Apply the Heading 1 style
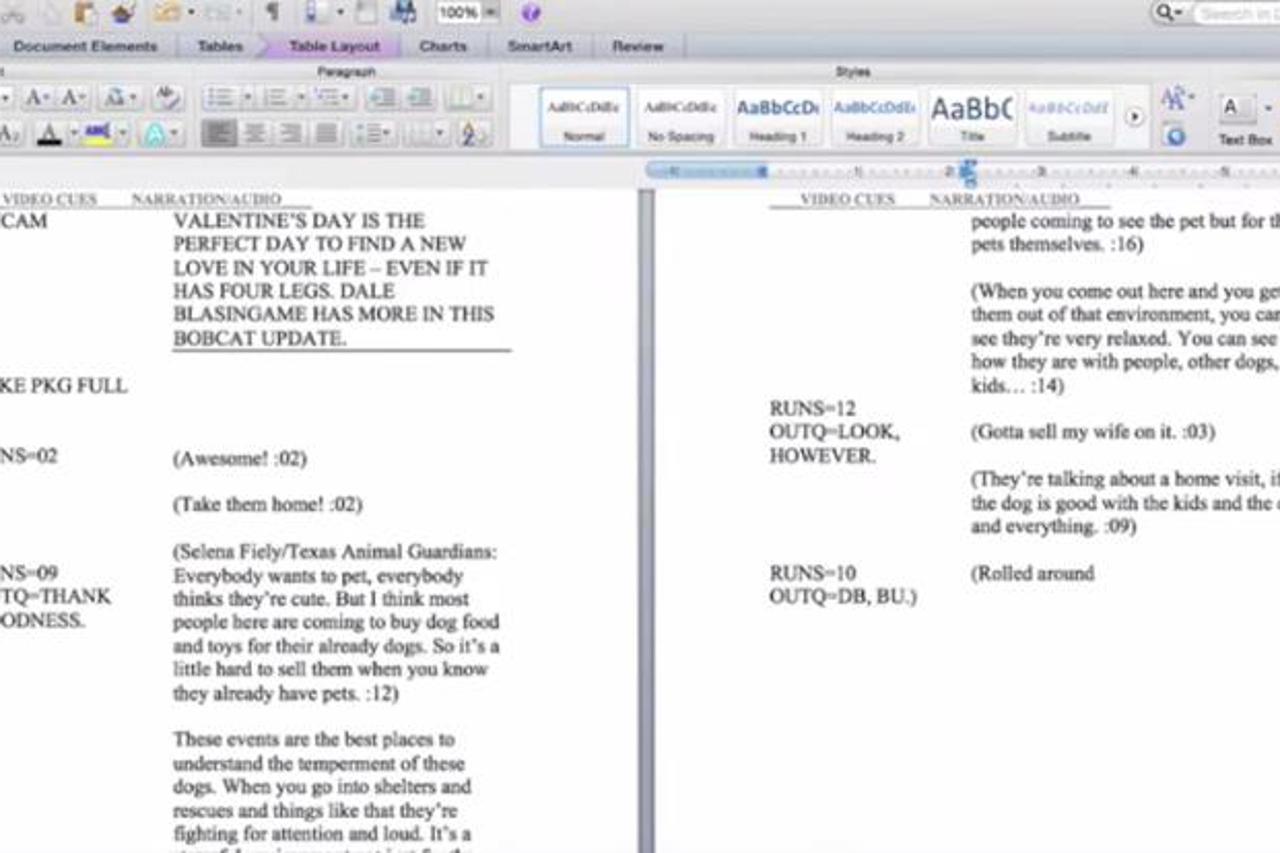This screenshot has width=1280, height=853. [777, 117]
